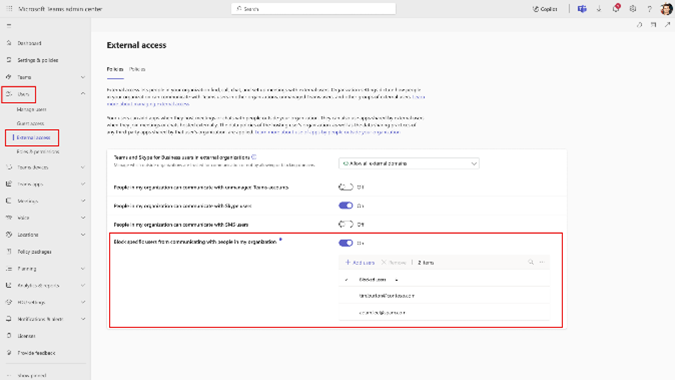Open External access in sidebar

coord(34,138)
